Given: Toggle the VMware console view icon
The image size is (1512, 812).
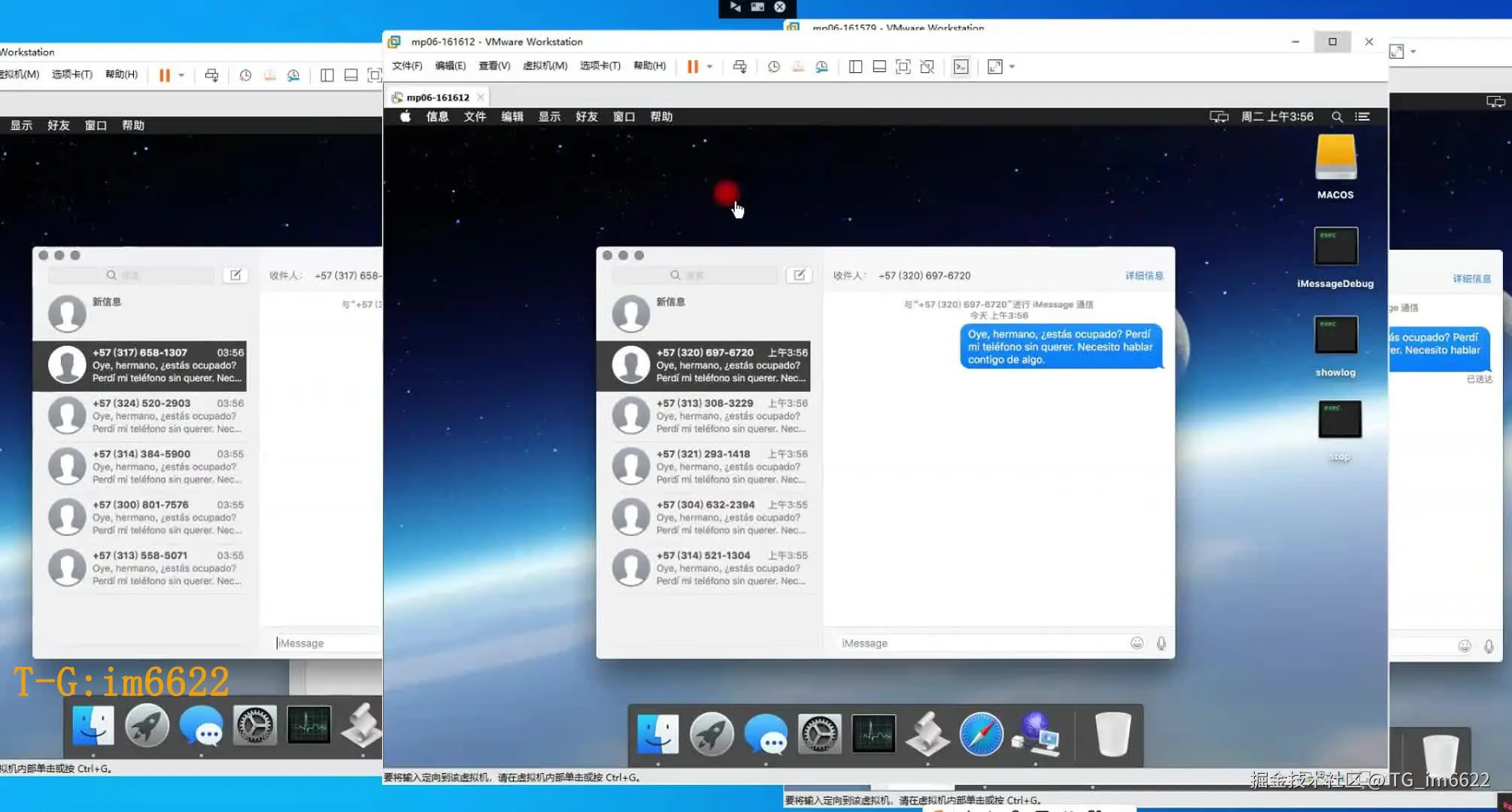Looking at the screenshot, I should pos(961,67).
